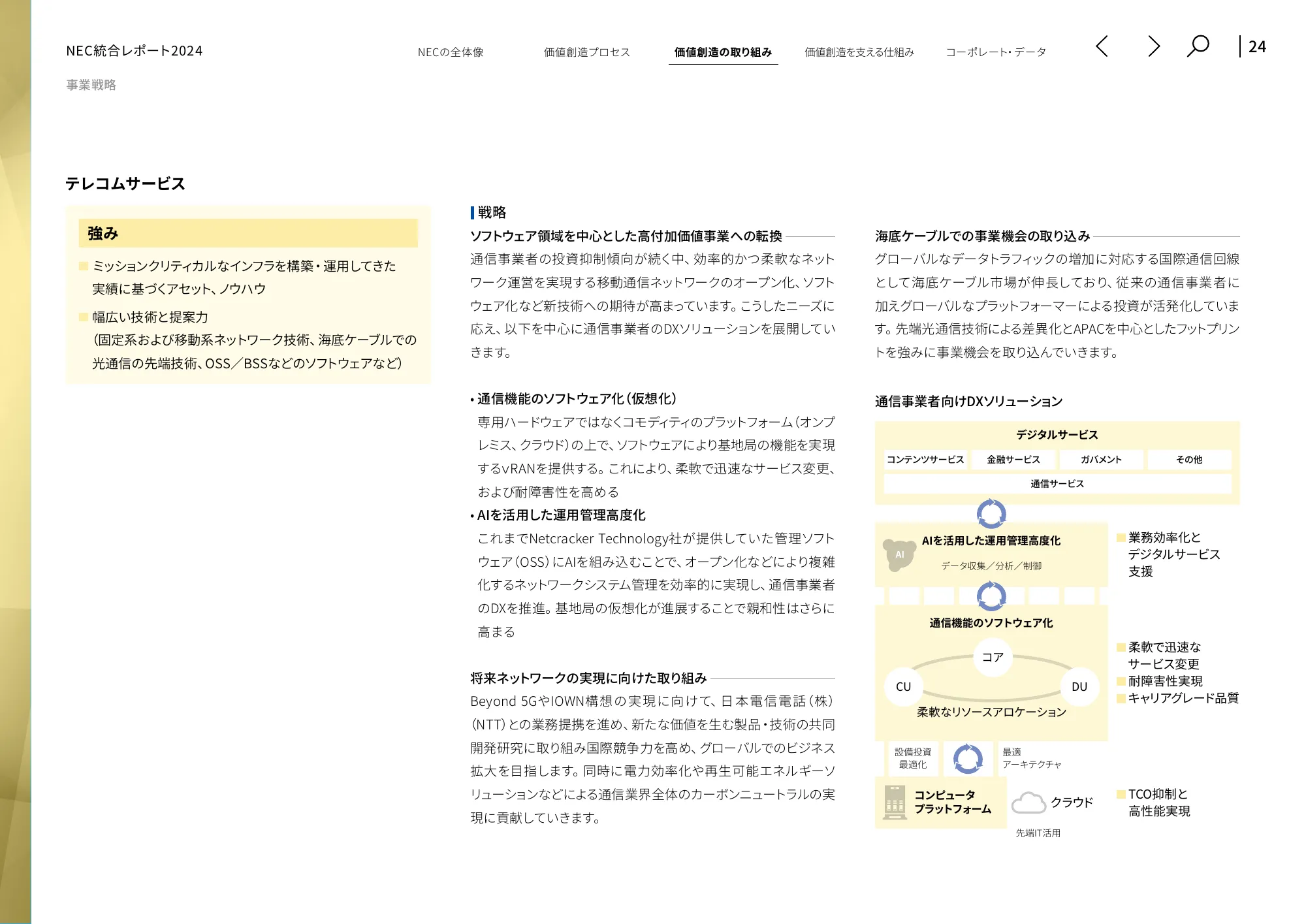The height and width of the screenshot is (924, 1306).
Task: Go to the previous page arrow
Action: pyautogui.click(x=1102, y=46)
